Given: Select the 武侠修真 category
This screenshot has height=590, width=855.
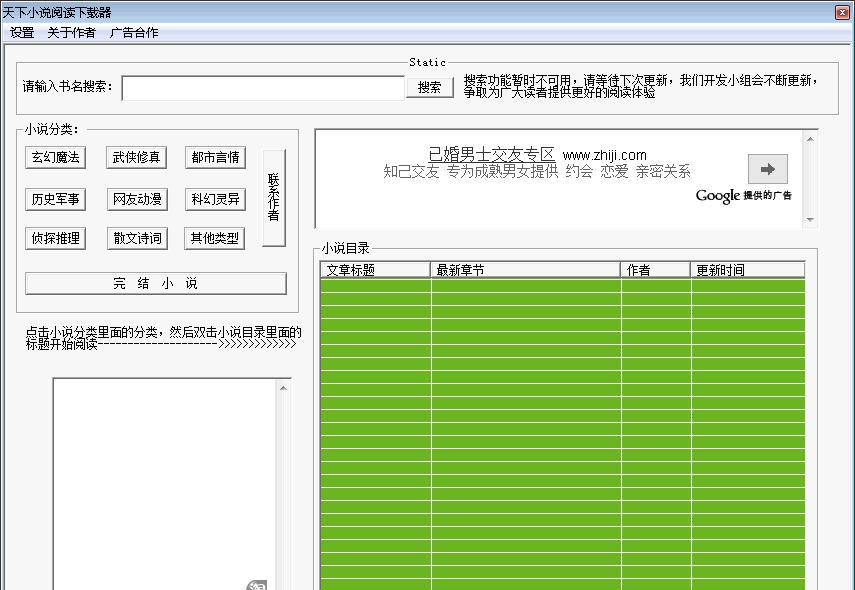Looking at the screenshot, I should pyautogui.click(x=136, y=158).
